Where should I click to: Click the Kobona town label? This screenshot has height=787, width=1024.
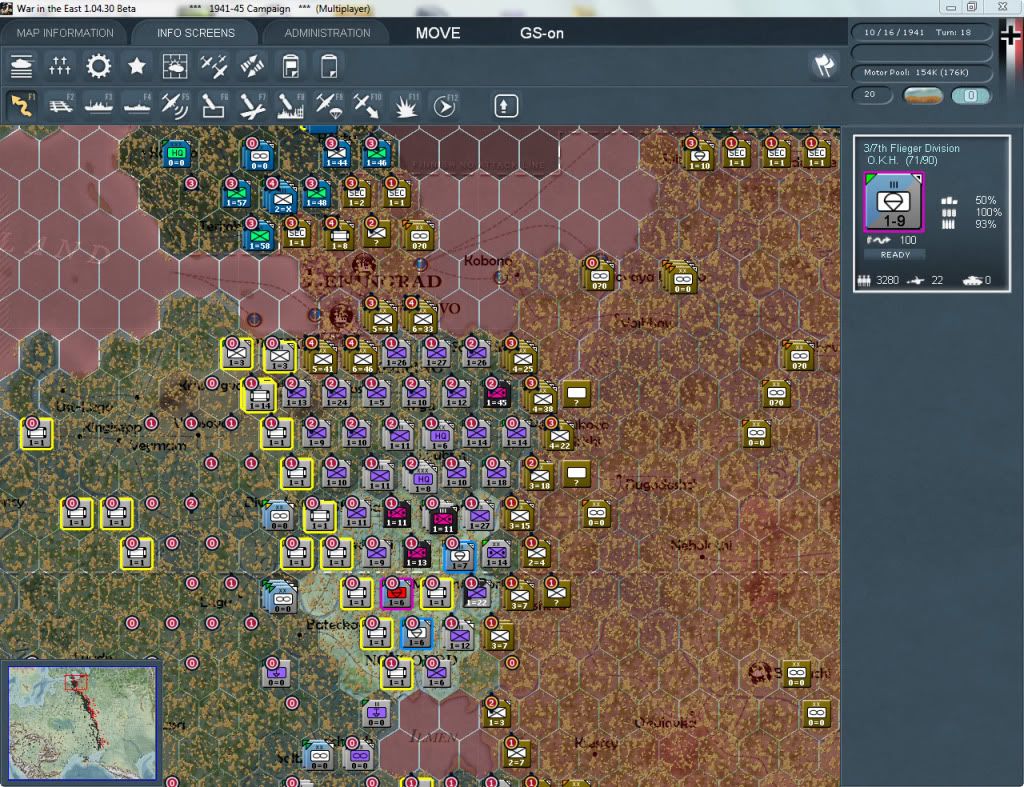[x=488, y=260]
